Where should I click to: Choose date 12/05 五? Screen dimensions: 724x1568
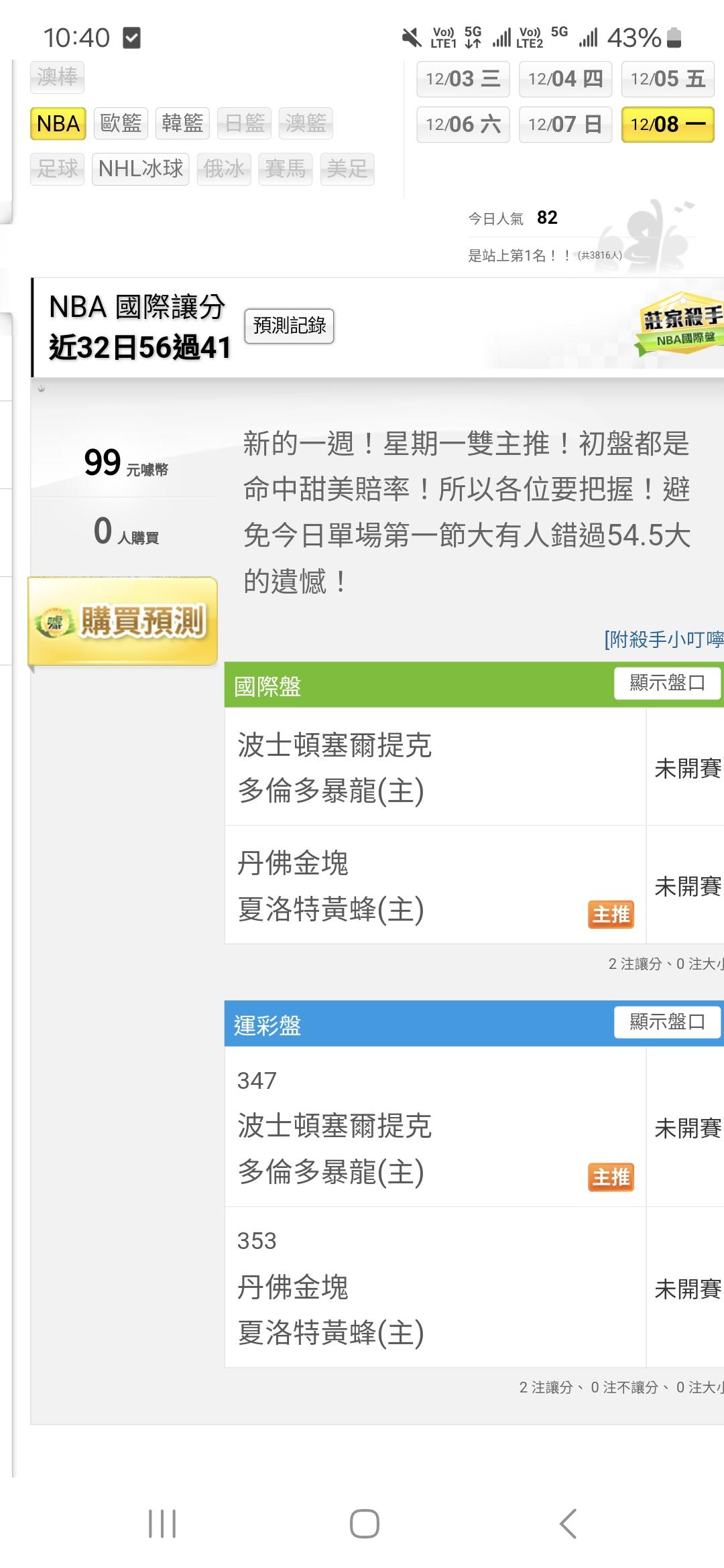click(668, 79)
